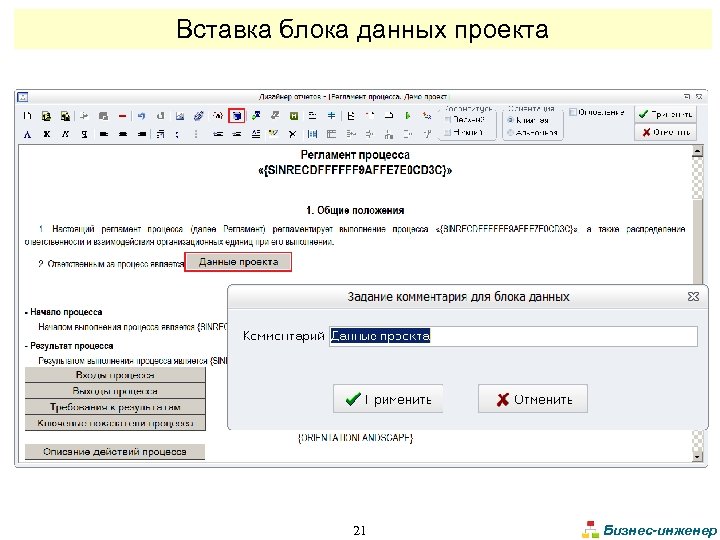Click the 1. Общие положения heading
Image resolution: width=720 pixels, height=540 pixels.
pyautogui.click(x=355, y=210)
